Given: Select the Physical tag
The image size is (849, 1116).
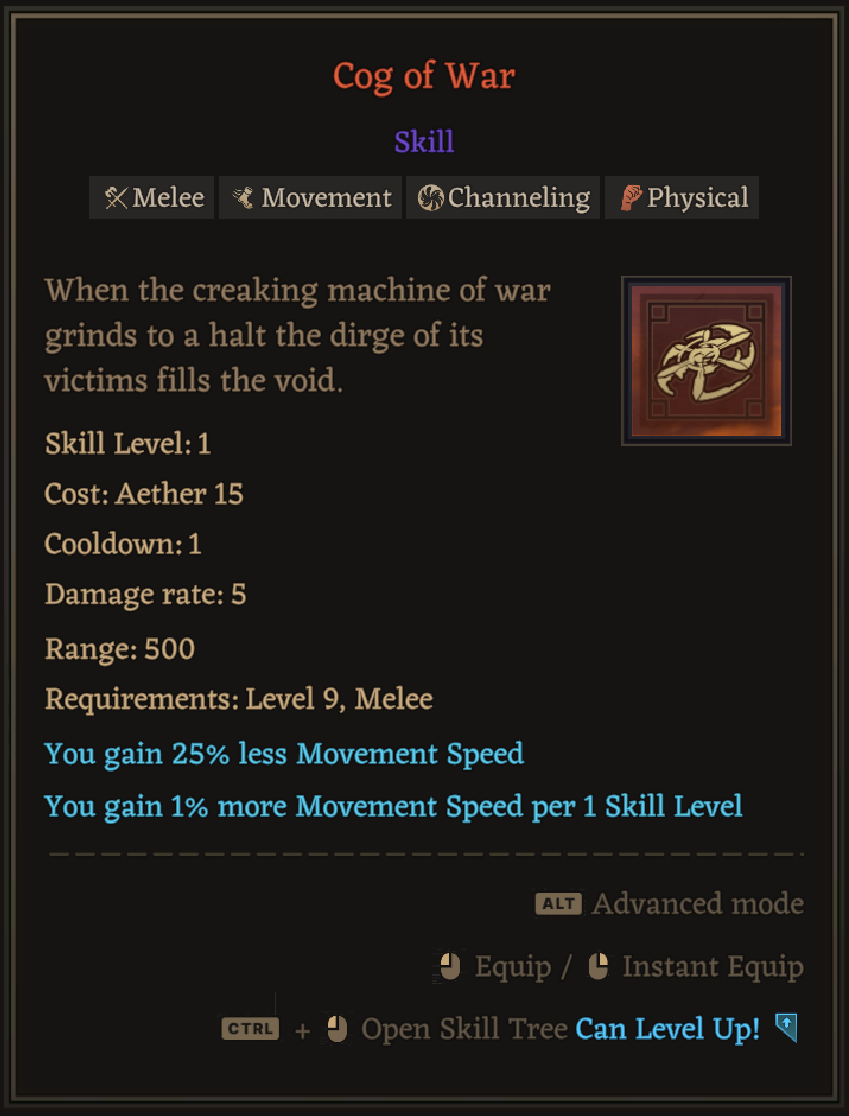Looking at the screenshot, I should [x=682, y=198].
